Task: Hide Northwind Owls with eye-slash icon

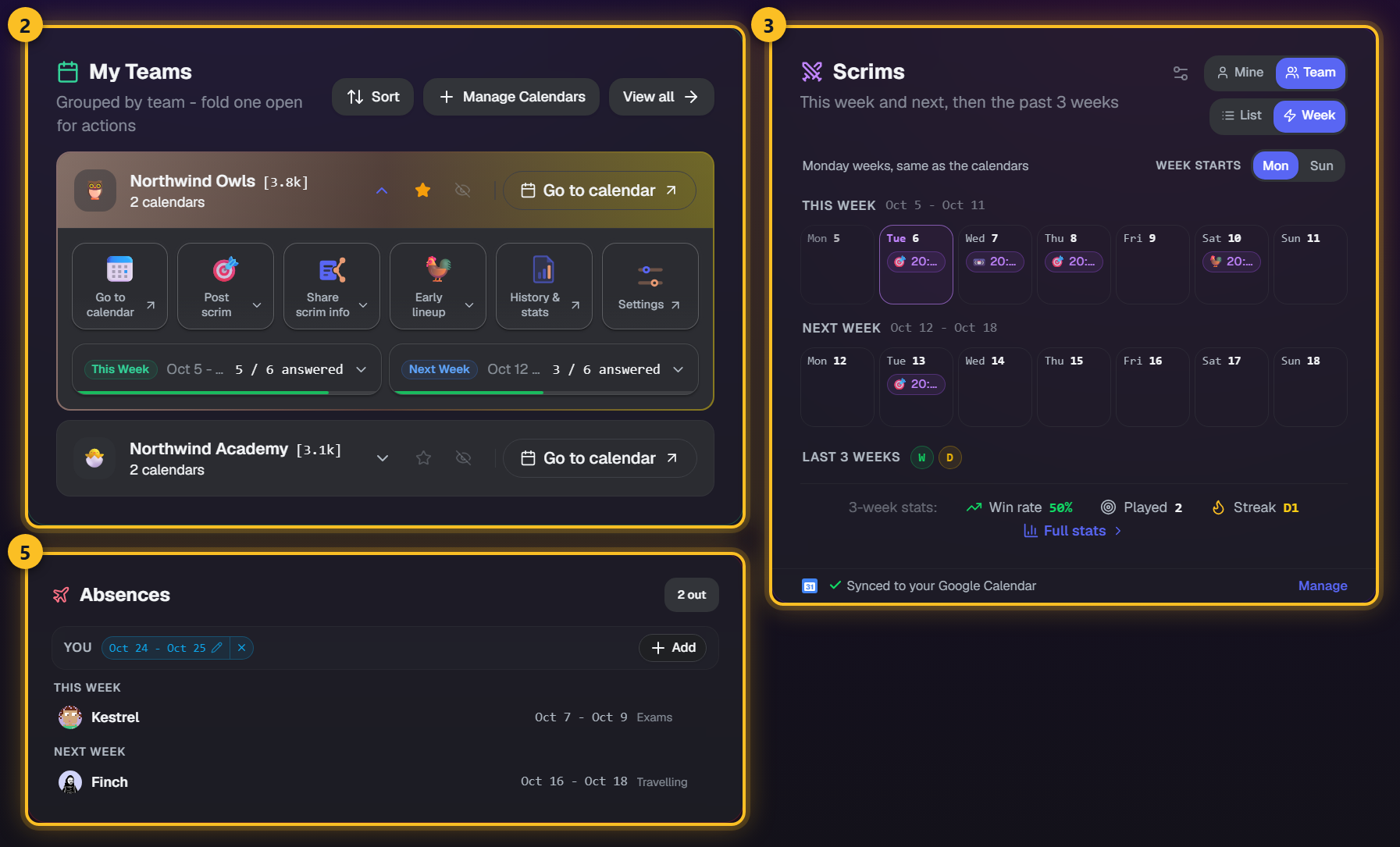Action: 463,190
